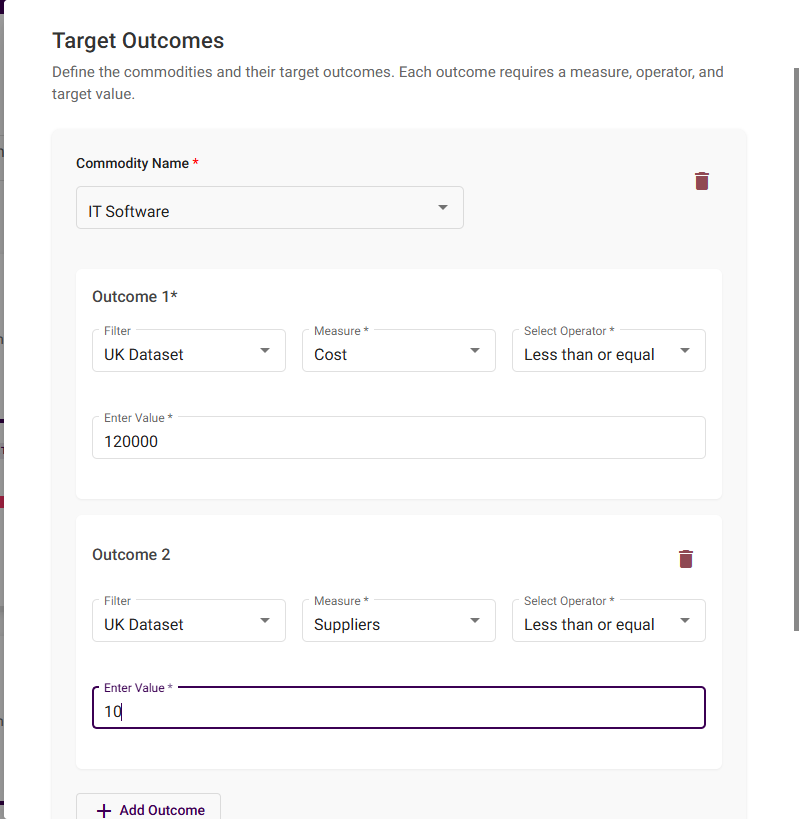Open Outcome 2 Select Operator dropdown
The image size is (799, 819).
(x=609, y=621)
